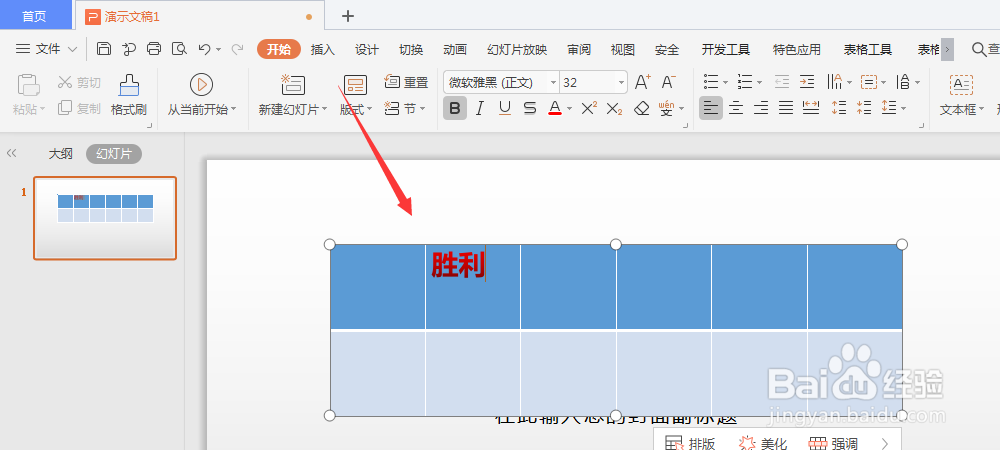1000x450 pixels.
Task: Start slideshow from current slide play icon
Action: [202, 85]
